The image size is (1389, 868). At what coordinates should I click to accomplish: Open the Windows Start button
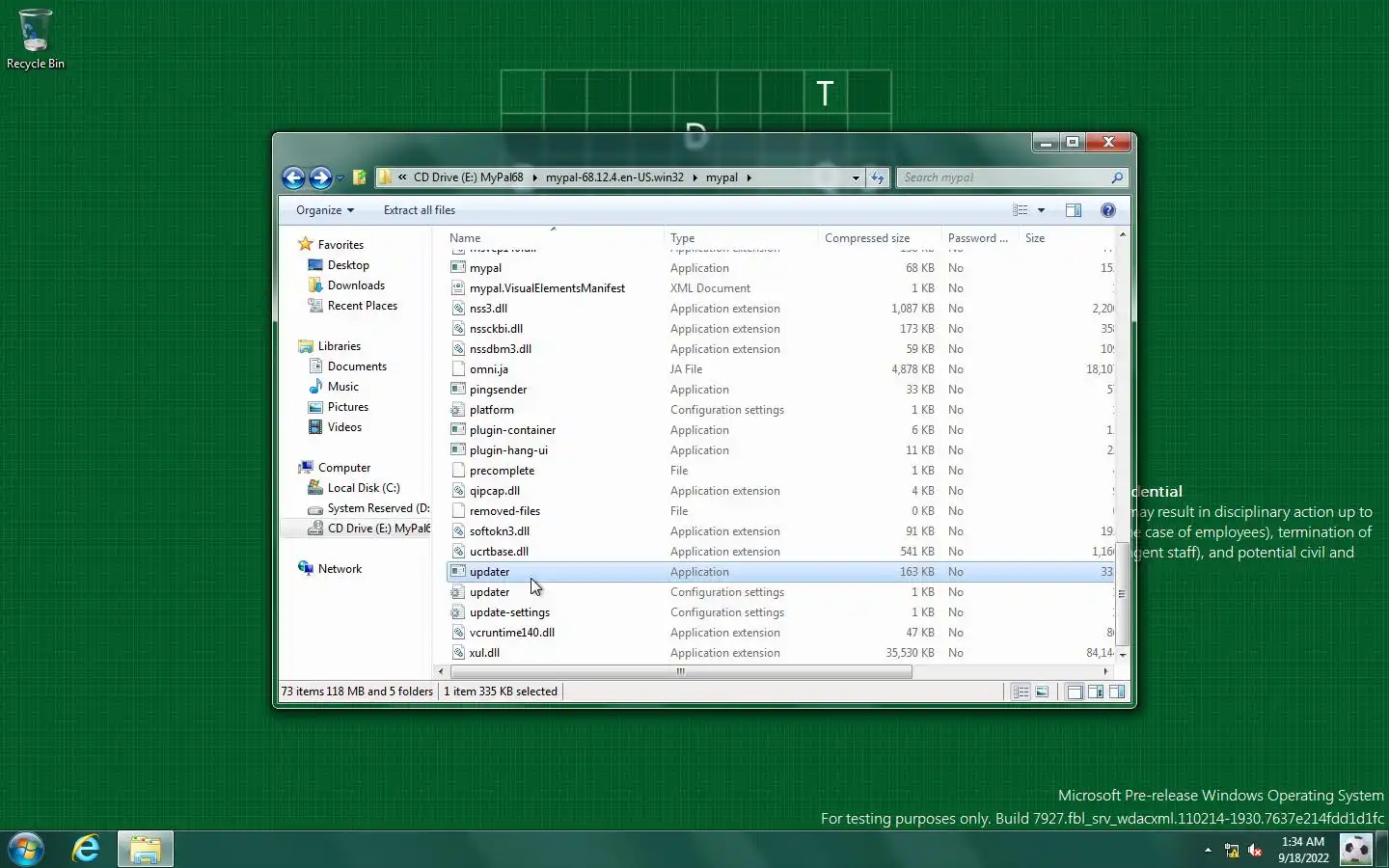click(26, 849)
